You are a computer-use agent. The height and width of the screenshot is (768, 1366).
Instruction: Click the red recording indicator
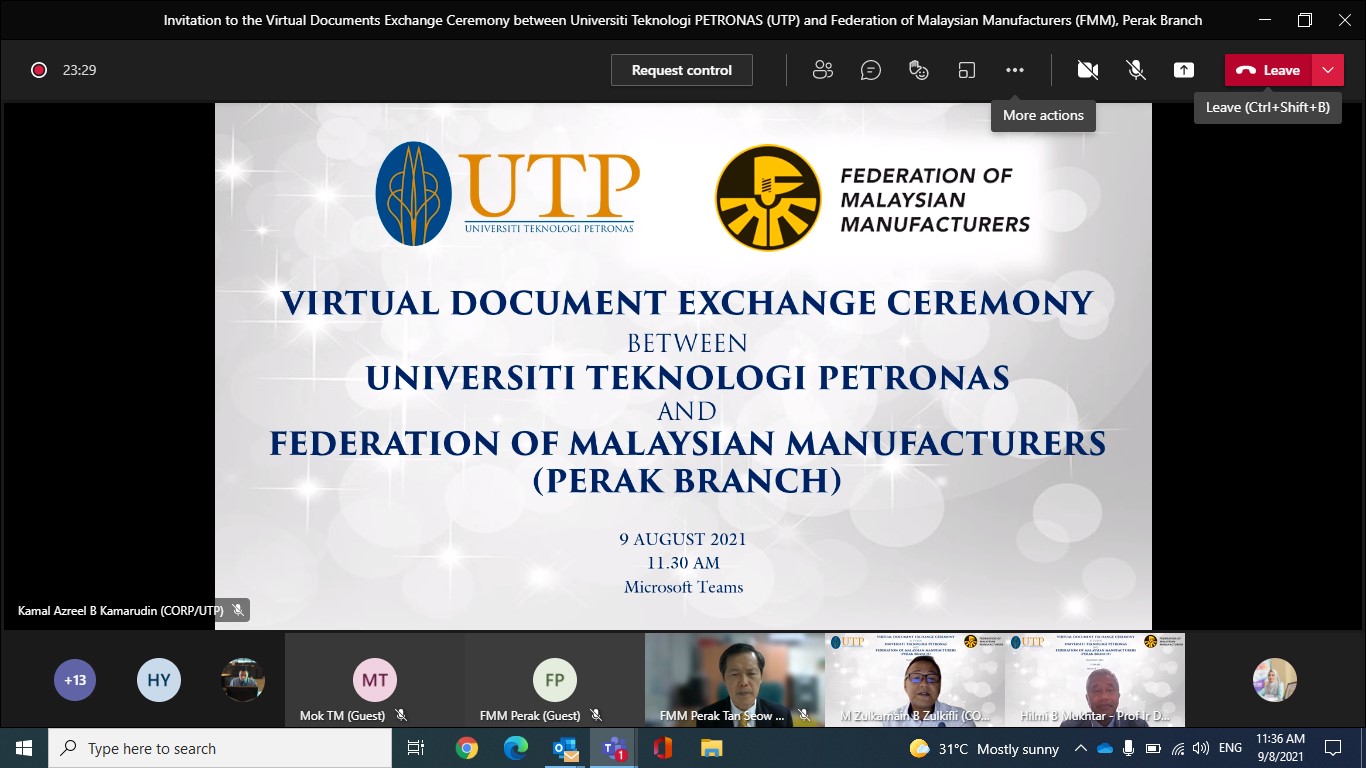tap(39, 70)
